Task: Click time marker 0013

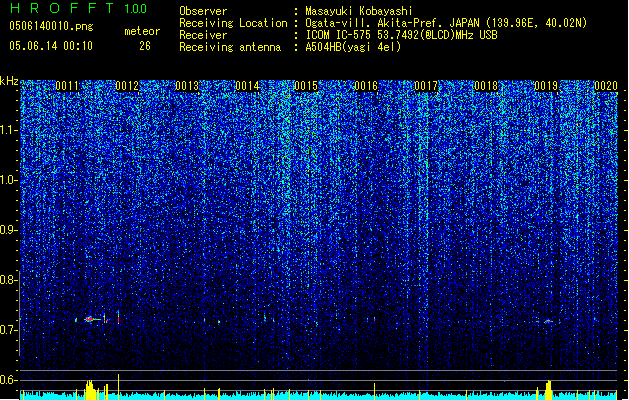Action: pyautogui.click(x=187, y=86)
